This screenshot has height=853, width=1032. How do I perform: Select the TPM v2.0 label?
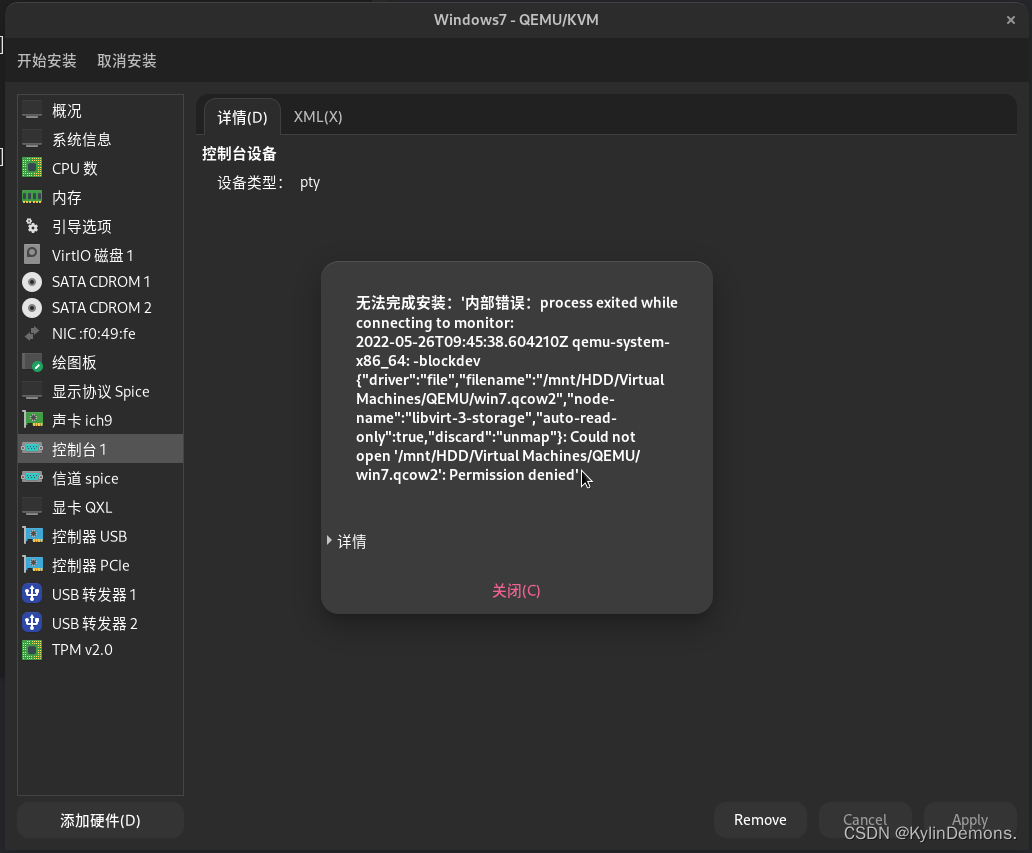click(x=82, y=650)
